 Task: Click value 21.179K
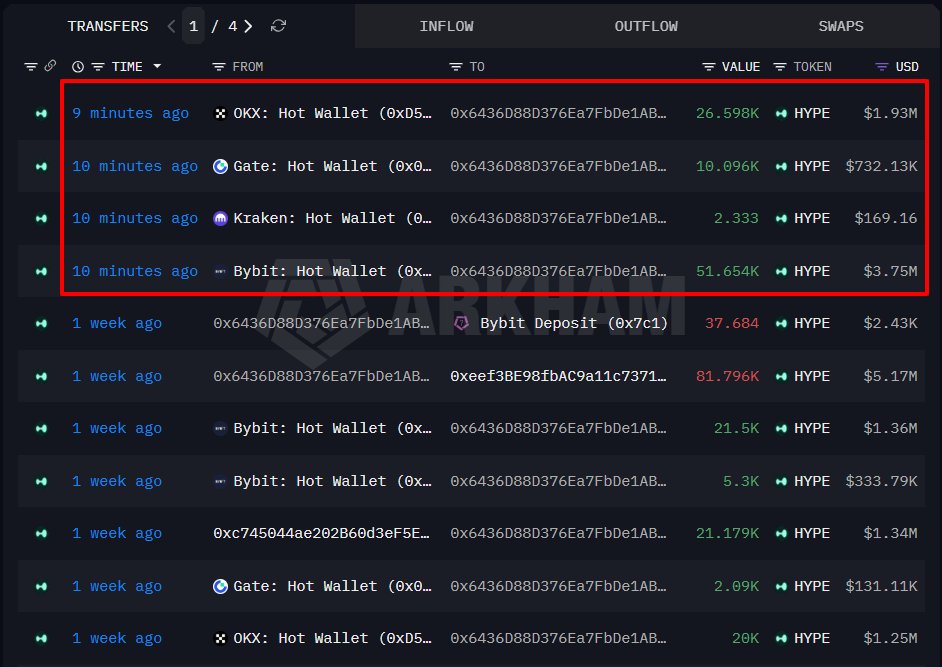[x=727, y=534]
